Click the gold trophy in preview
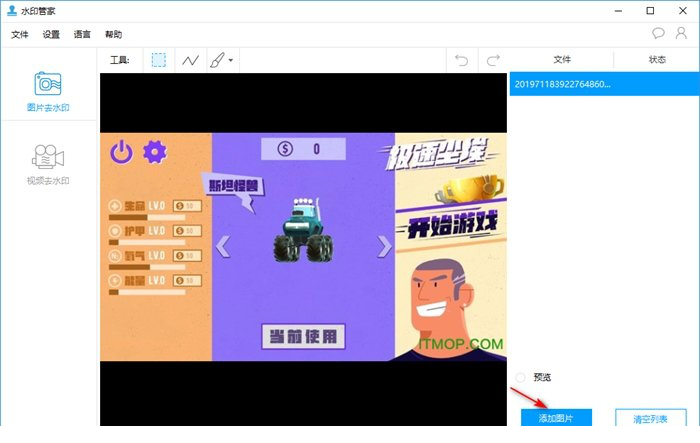The height and width of the screenshot is (443, 700). [471, 188]
